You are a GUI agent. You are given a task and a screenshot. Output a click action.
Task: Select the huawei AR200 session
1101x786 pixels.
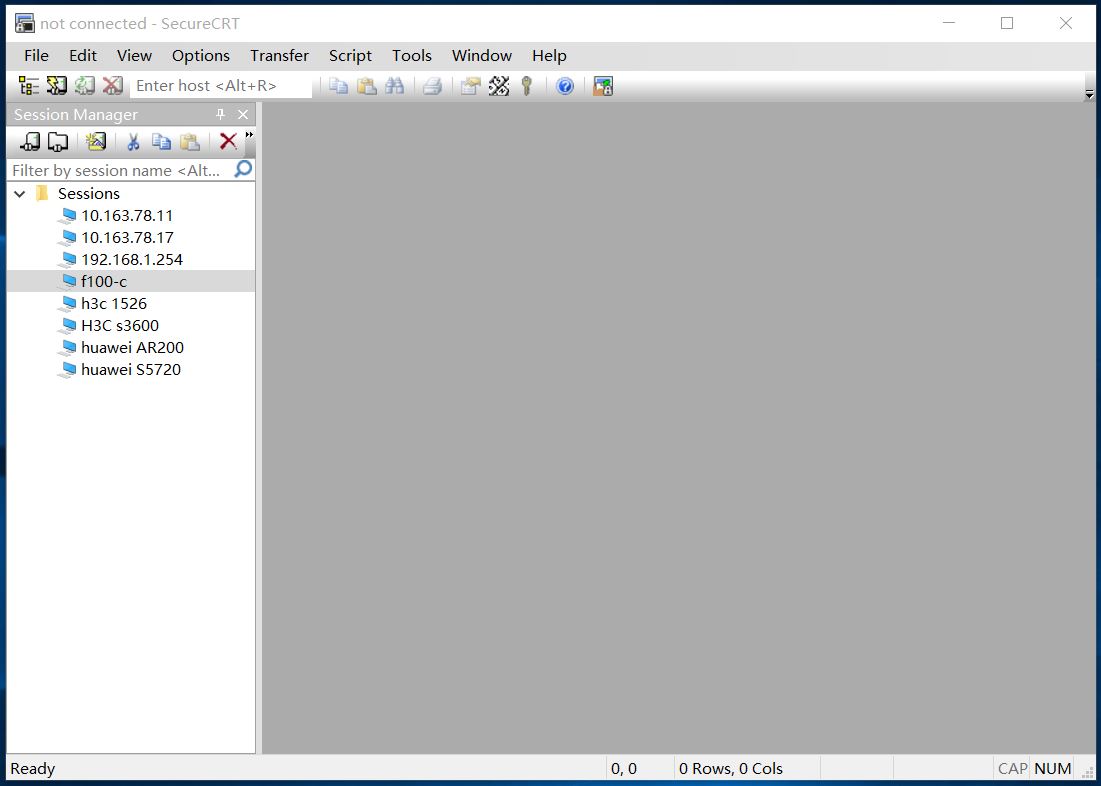[133, 348]
